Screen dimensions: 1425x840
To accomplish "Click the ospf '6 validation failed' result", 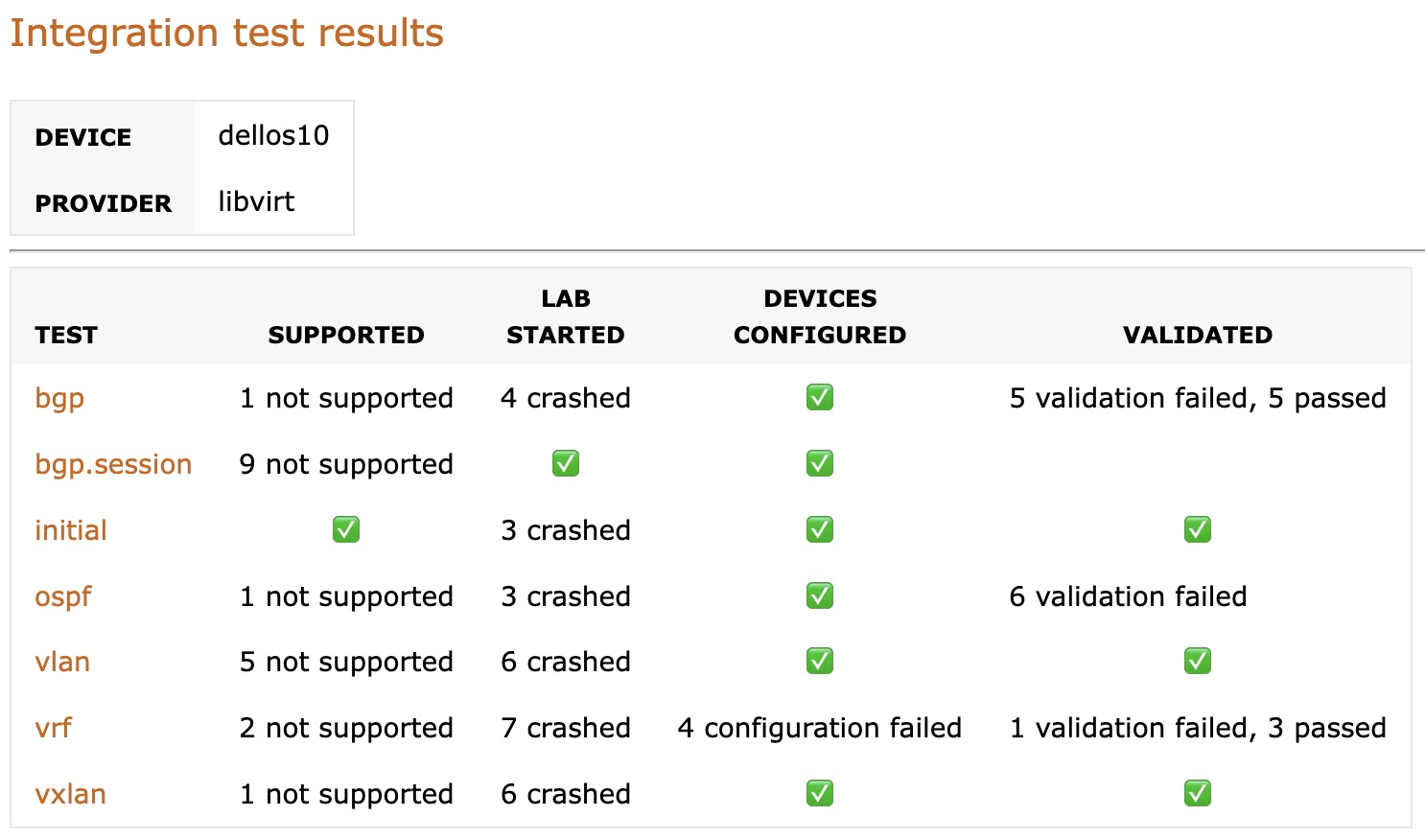I will click(1128, 596).
